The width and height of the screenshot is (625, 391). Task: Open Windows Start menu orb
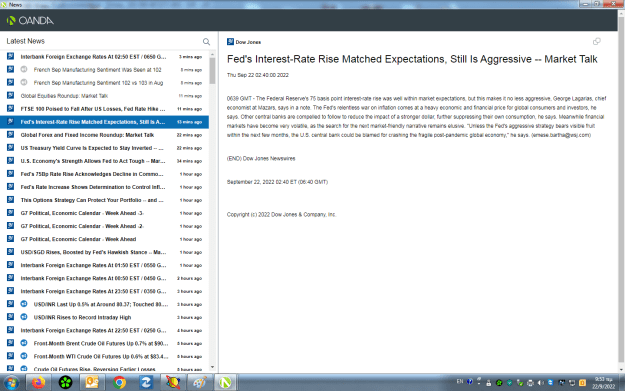click(11, 383)
